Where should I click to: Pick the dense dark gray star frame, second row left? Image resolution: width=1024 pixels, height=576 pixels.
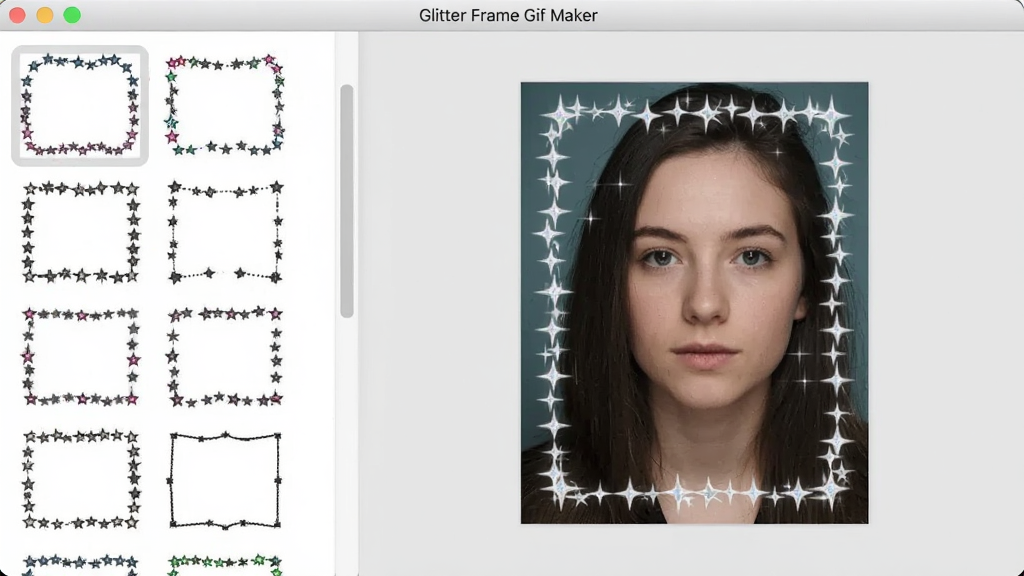pyautogui.click(x=81, y=232)
